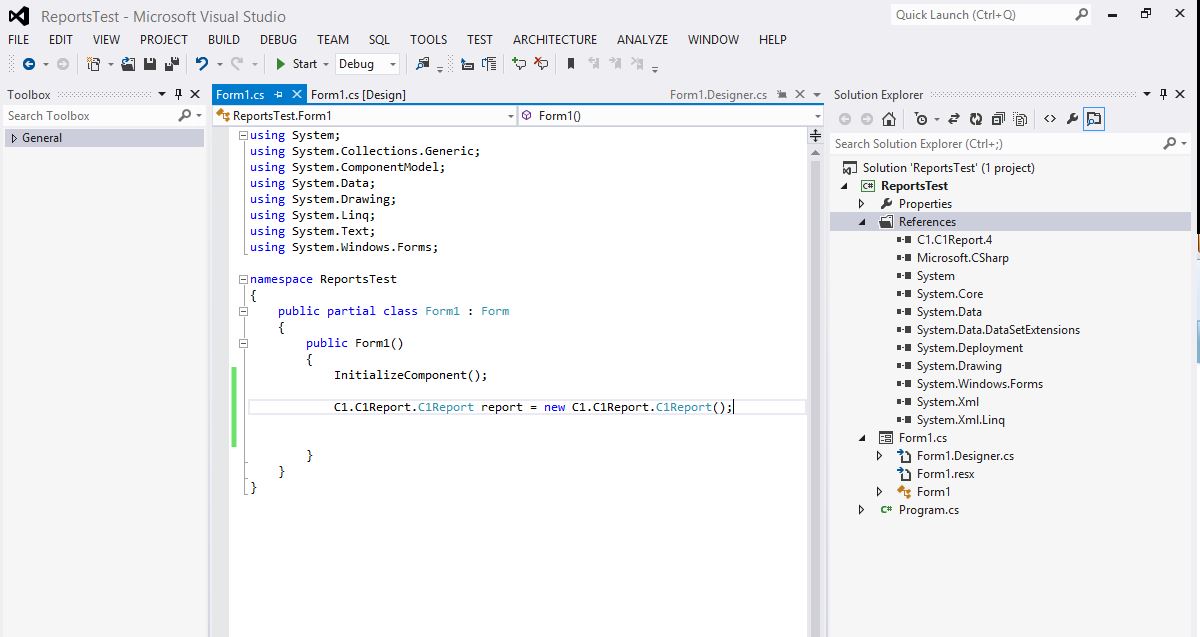Click the decrease indent toolbar icon
The height and width of the screenshot is (637, 1200).
467,64
